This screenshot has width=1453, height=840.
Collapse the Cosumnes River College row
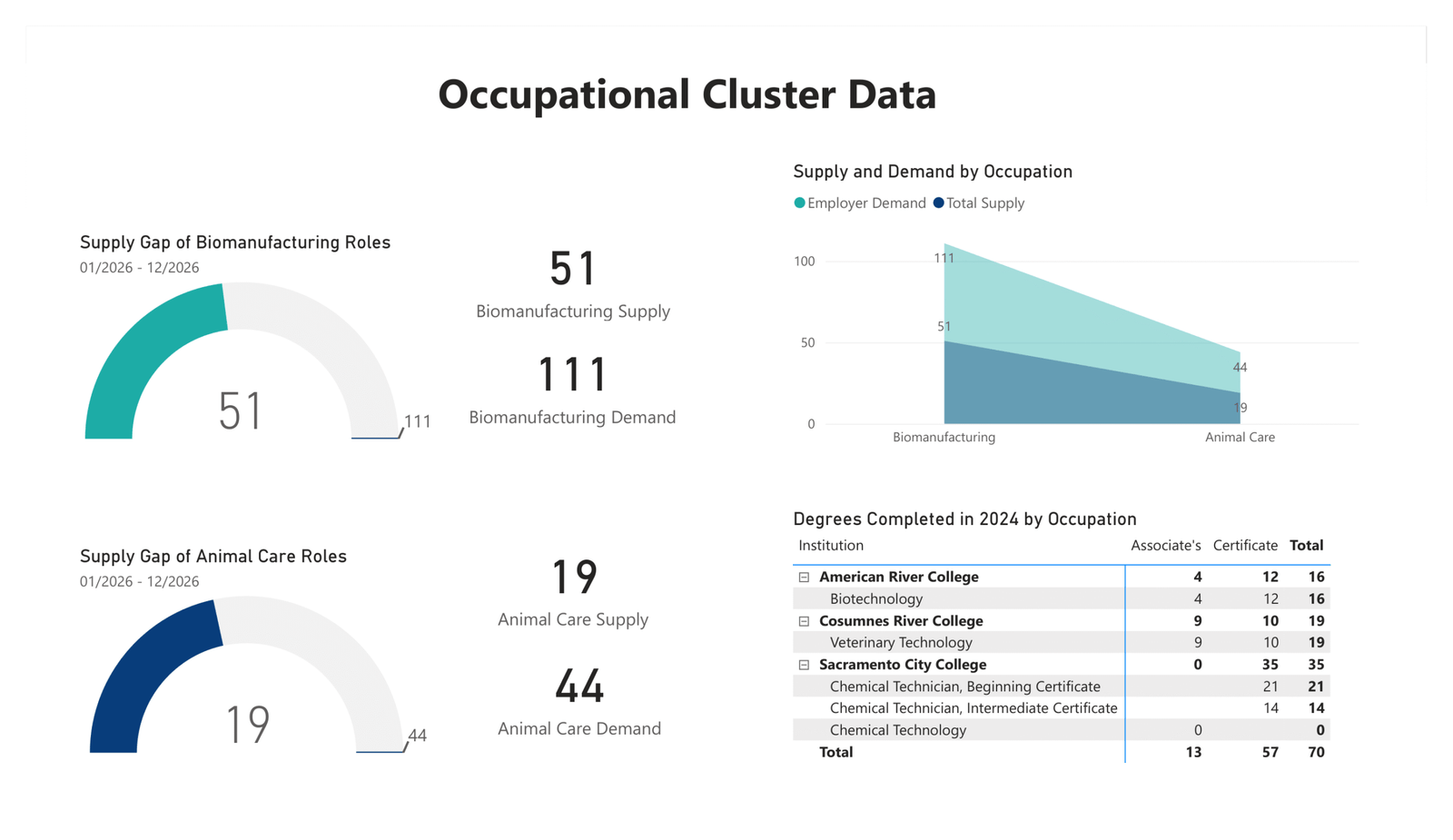[x=804, y=621]
